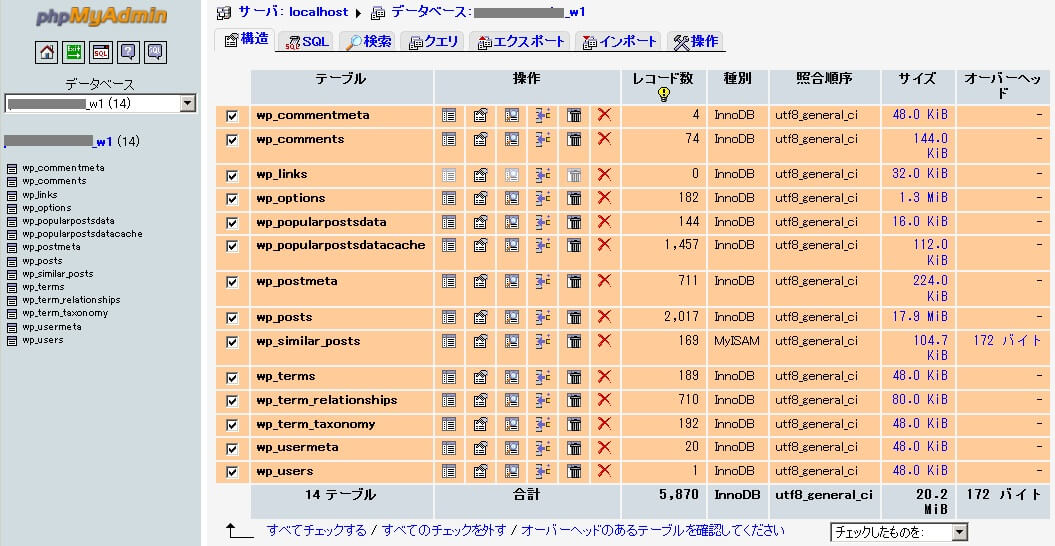
Task: Select wp_postmeta in the sidebar list
Action: pyautogui.click(x=51, y=247)
